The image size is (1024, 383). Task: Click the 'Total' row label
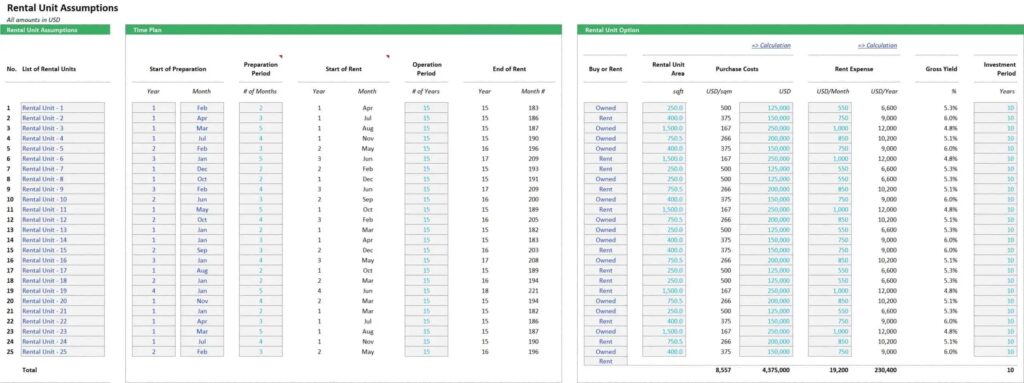30,370
